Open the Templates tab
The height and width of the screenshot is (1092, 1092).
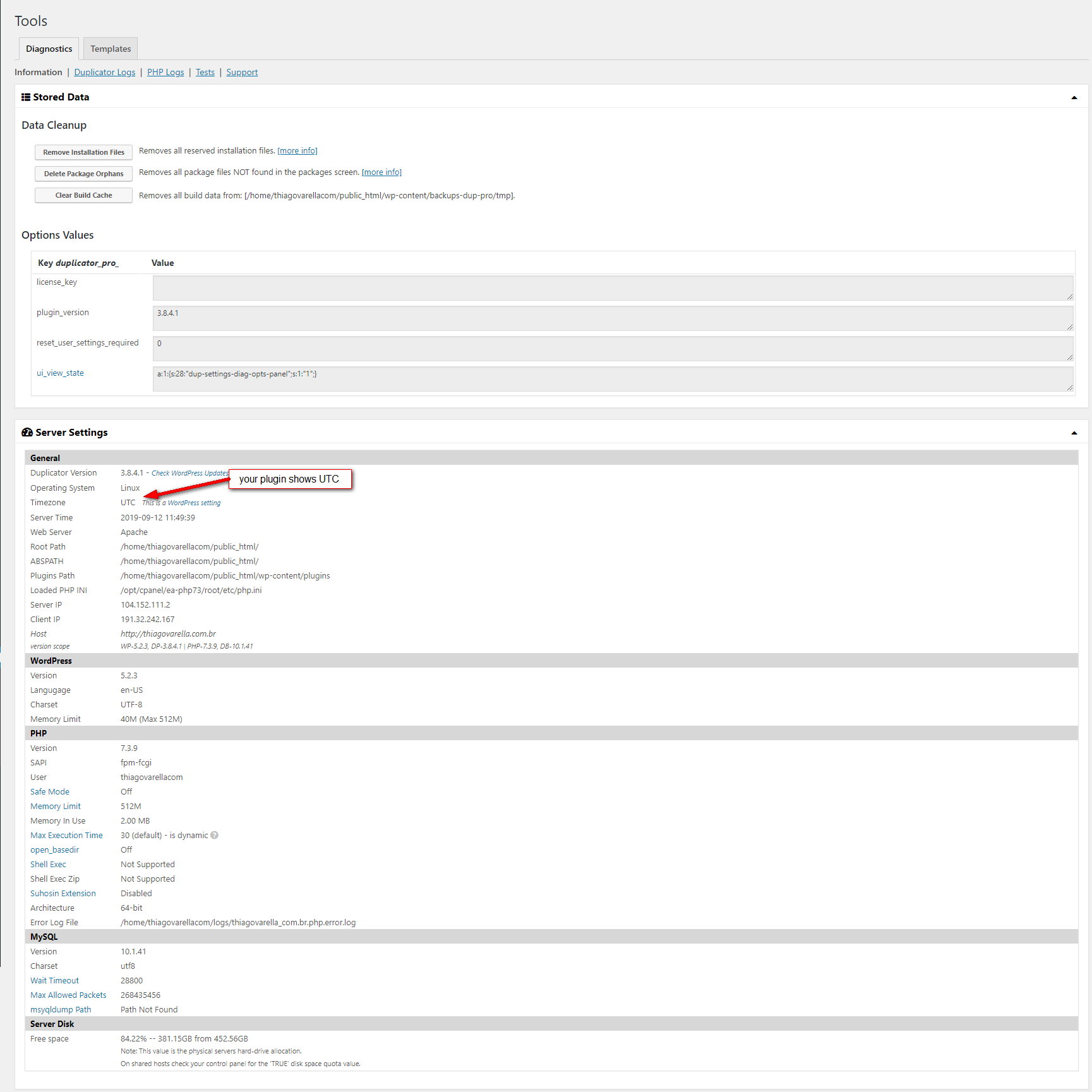tap(111, 49)
